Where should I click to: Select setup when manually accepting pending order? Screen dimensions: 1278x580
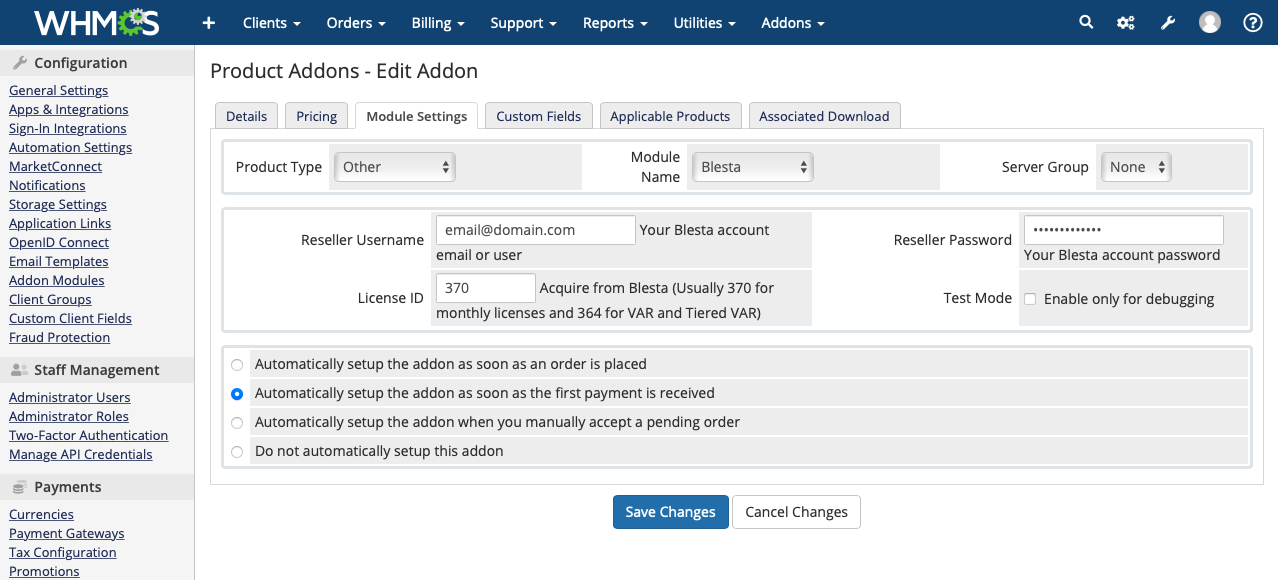237,423
